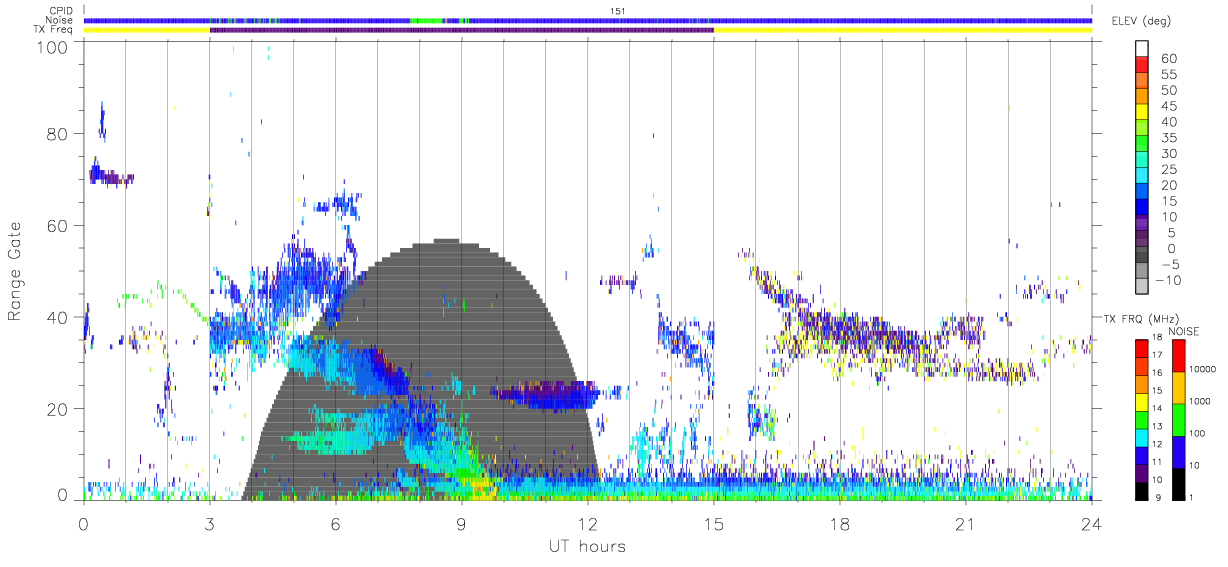
Task: Click the '40' tick on Range Gate axis
Action: [58, 317]
